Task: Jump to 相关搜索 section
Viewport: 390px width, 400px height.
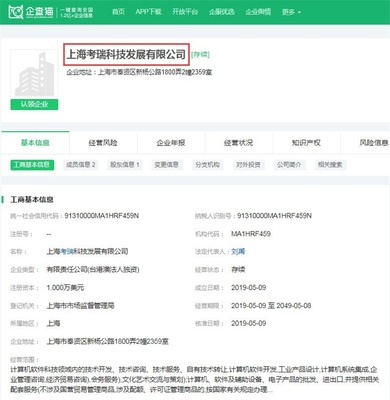Action: point(330,165)
